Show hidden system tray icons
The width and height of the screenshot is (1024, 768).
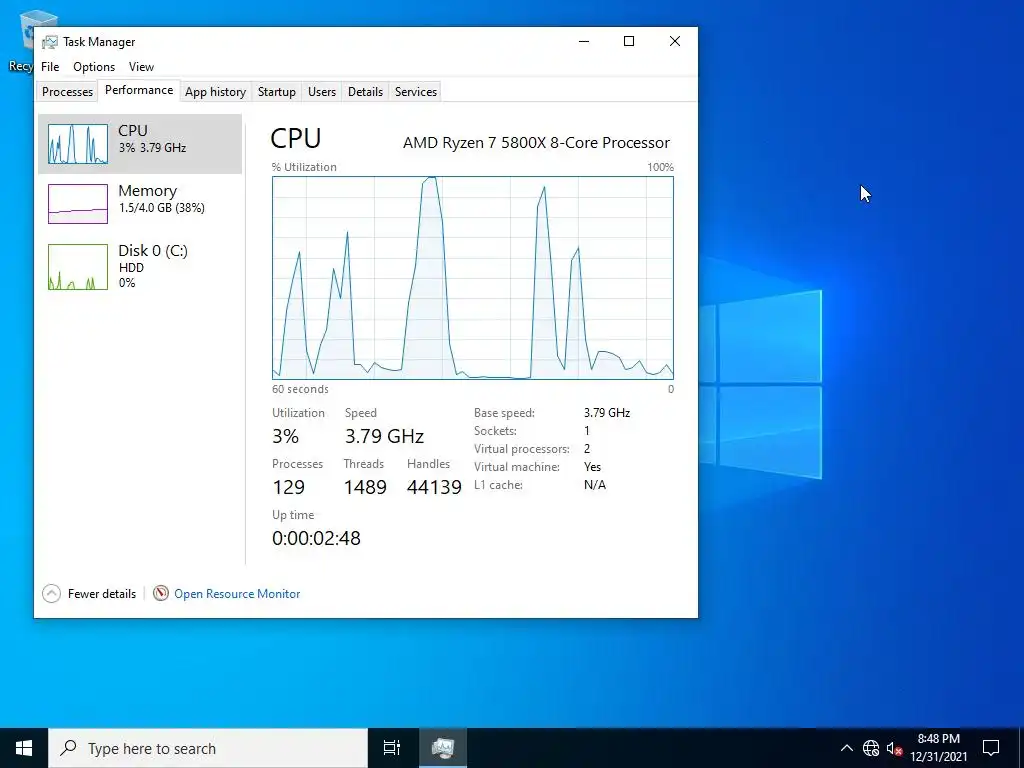click(x=846, y=748)
